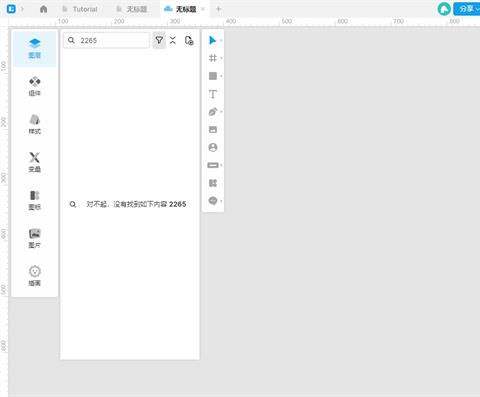Click the no-results message for 2265
The image size is (480, 397).
(x=128, y=204)
